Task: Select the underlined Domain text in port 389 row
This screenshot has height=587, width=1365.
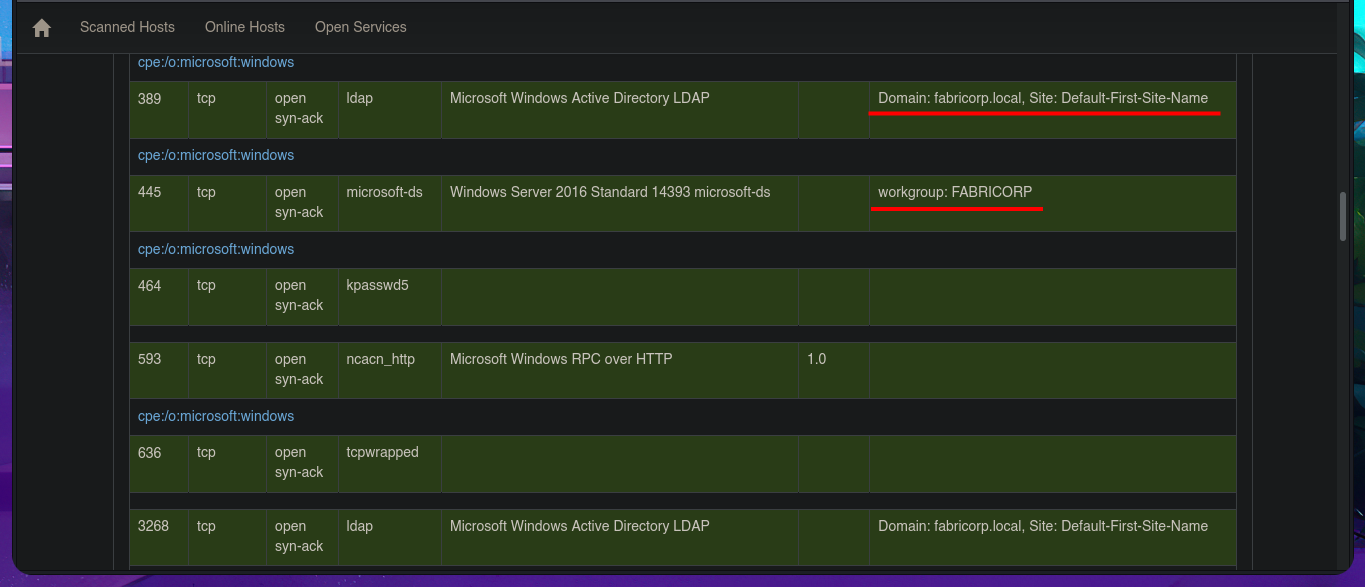Action: pos(1042,98)
